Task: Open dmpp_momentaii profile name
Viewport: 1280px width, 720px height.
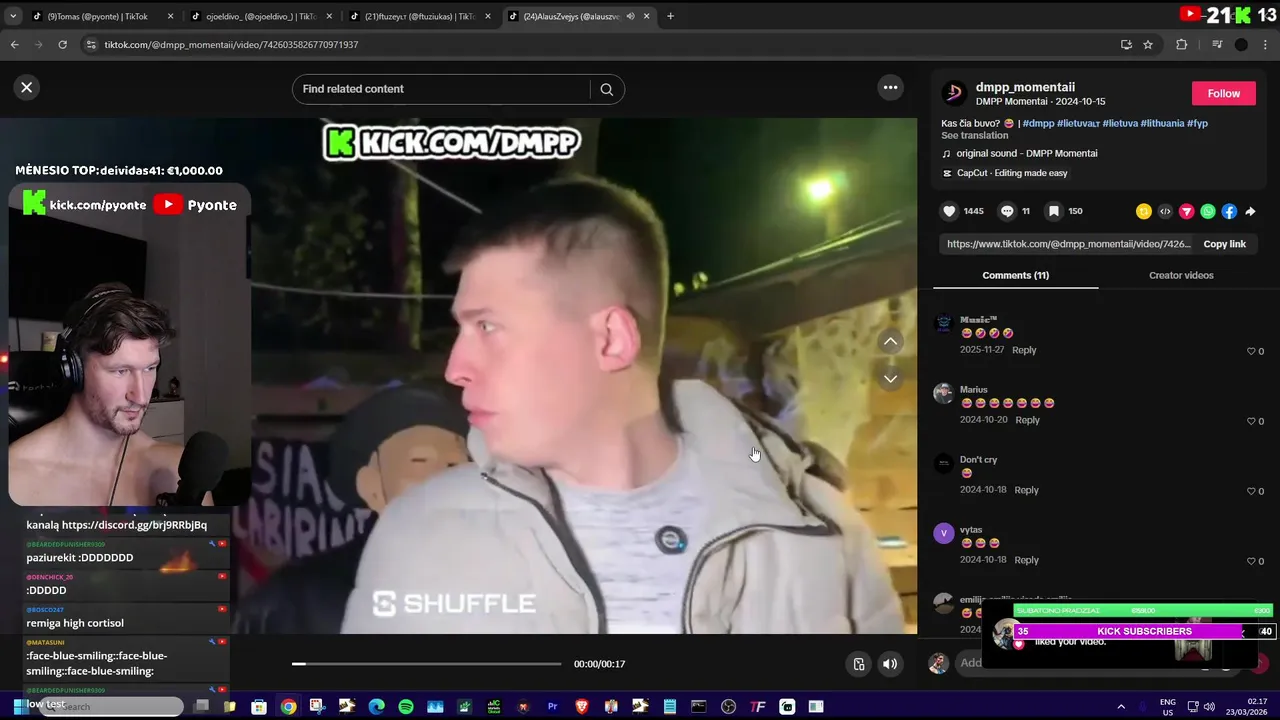Action: 1025,87
